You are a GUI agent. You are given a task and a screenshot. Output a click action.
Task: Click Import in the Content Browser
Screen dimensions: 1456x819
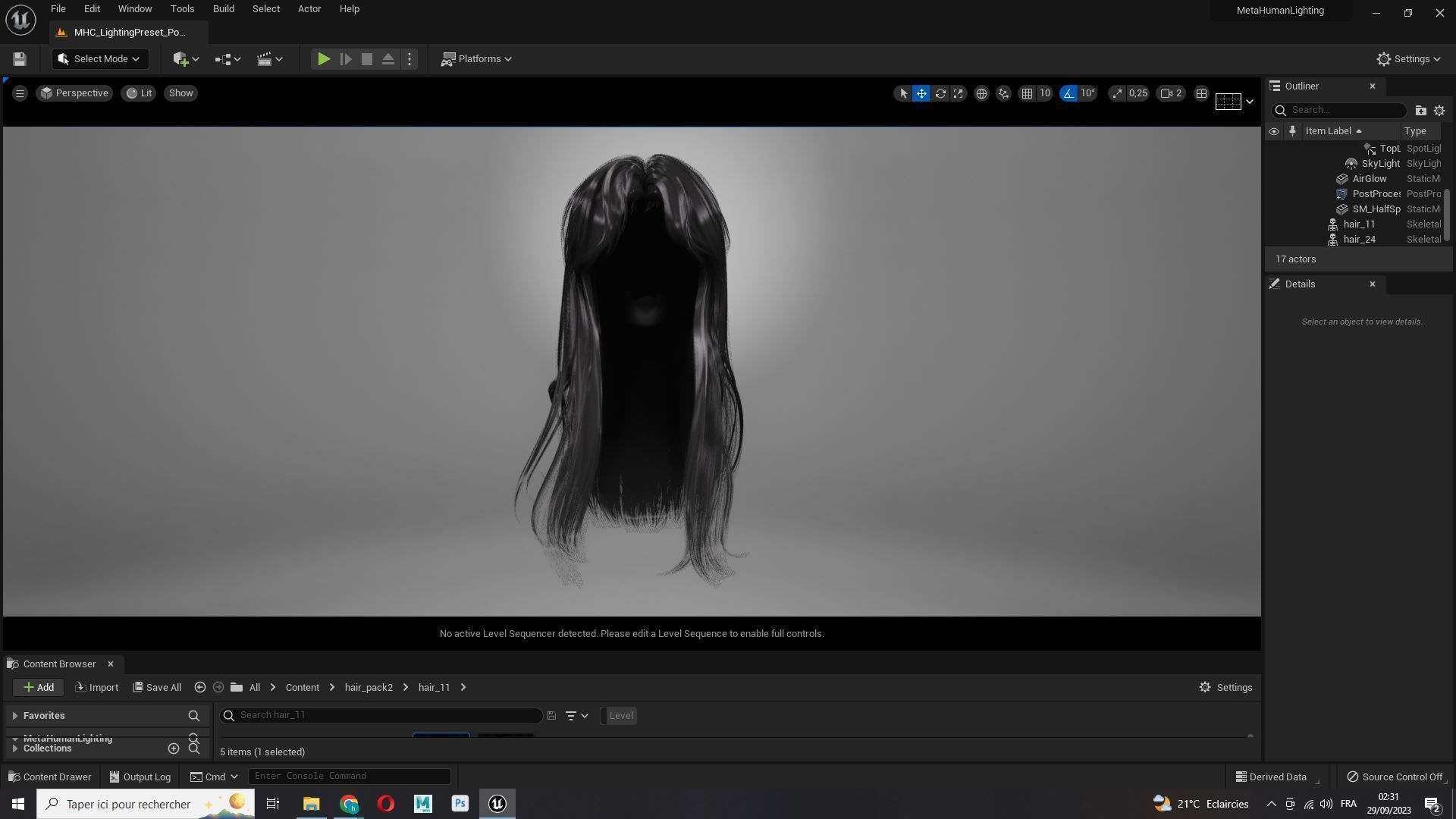[97, 688]
